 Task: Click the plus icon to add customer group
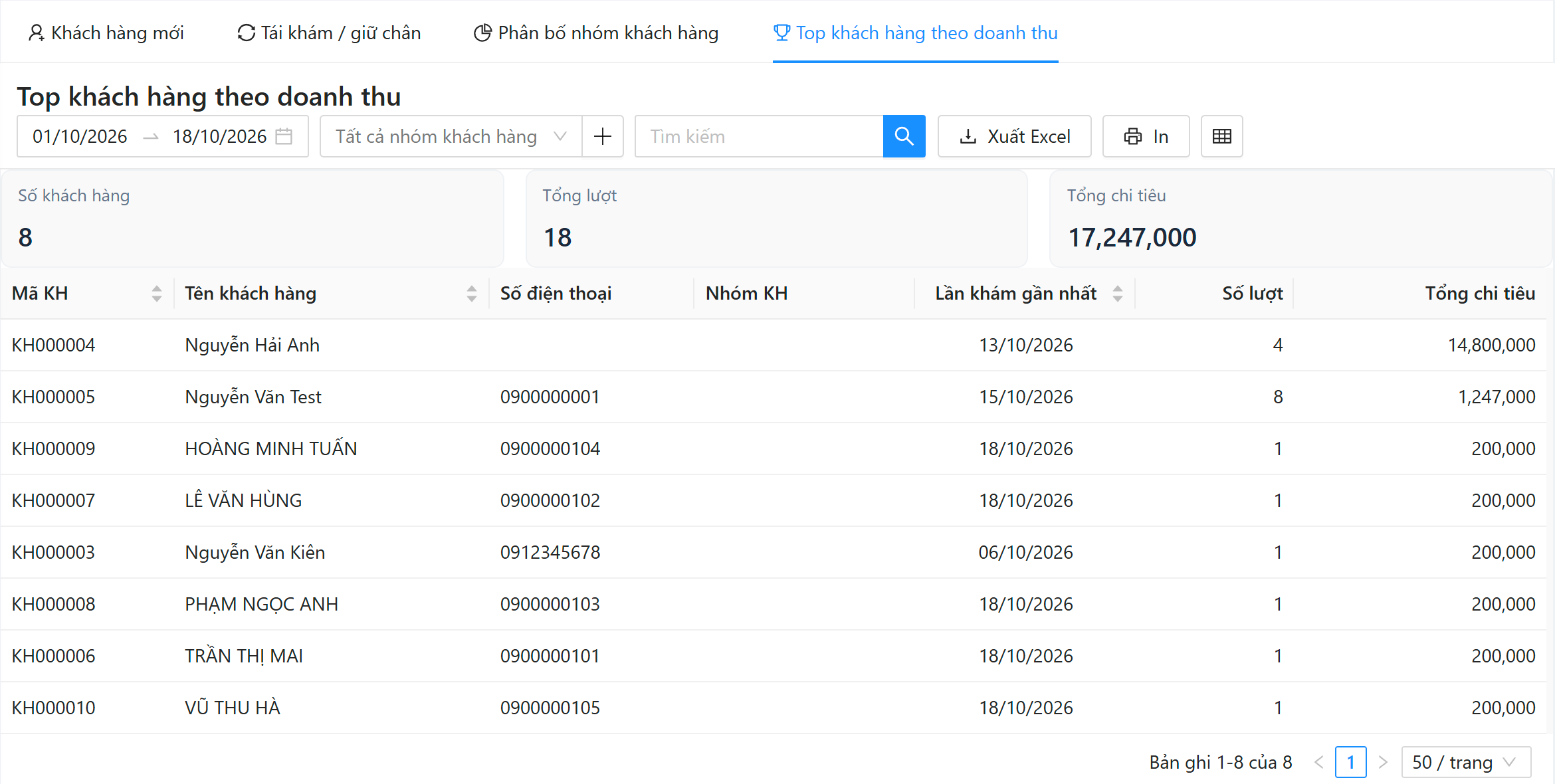pos(603,136)
